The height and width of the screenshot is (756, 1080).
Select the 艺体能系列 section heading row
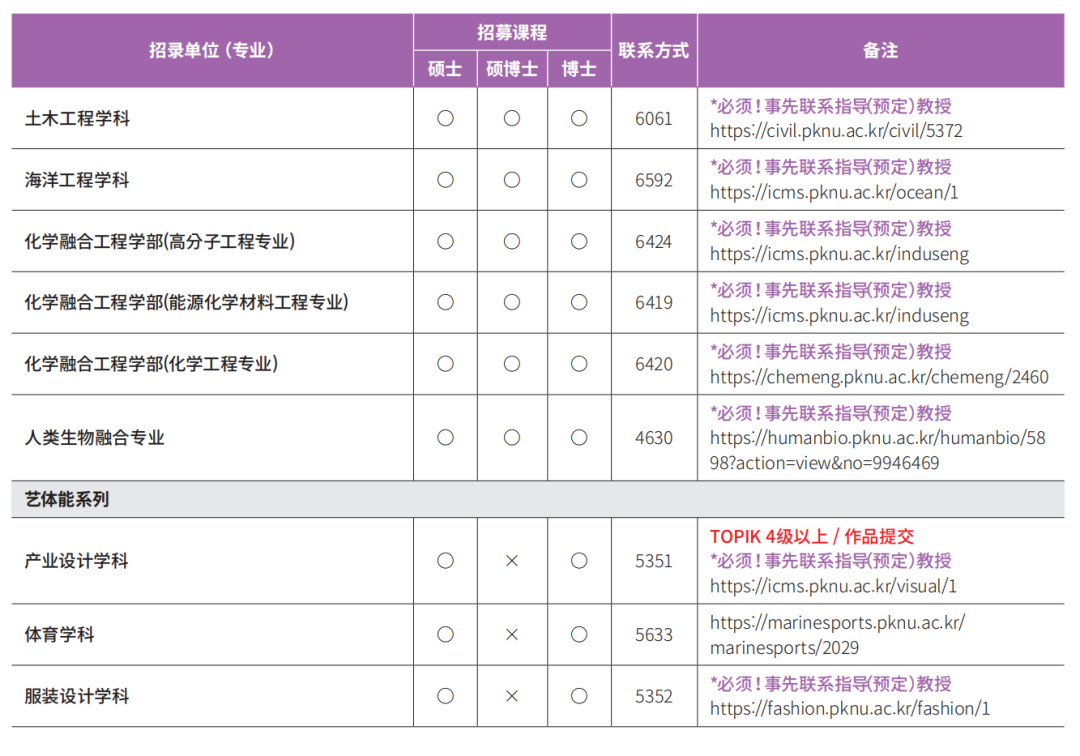tap(67, 499)
